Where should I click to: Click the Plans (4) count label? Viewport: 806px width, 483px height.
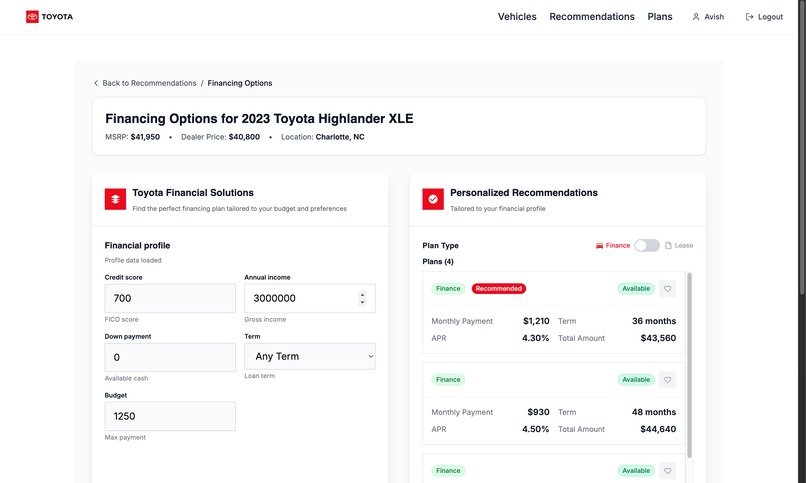[x=438, y=262]
